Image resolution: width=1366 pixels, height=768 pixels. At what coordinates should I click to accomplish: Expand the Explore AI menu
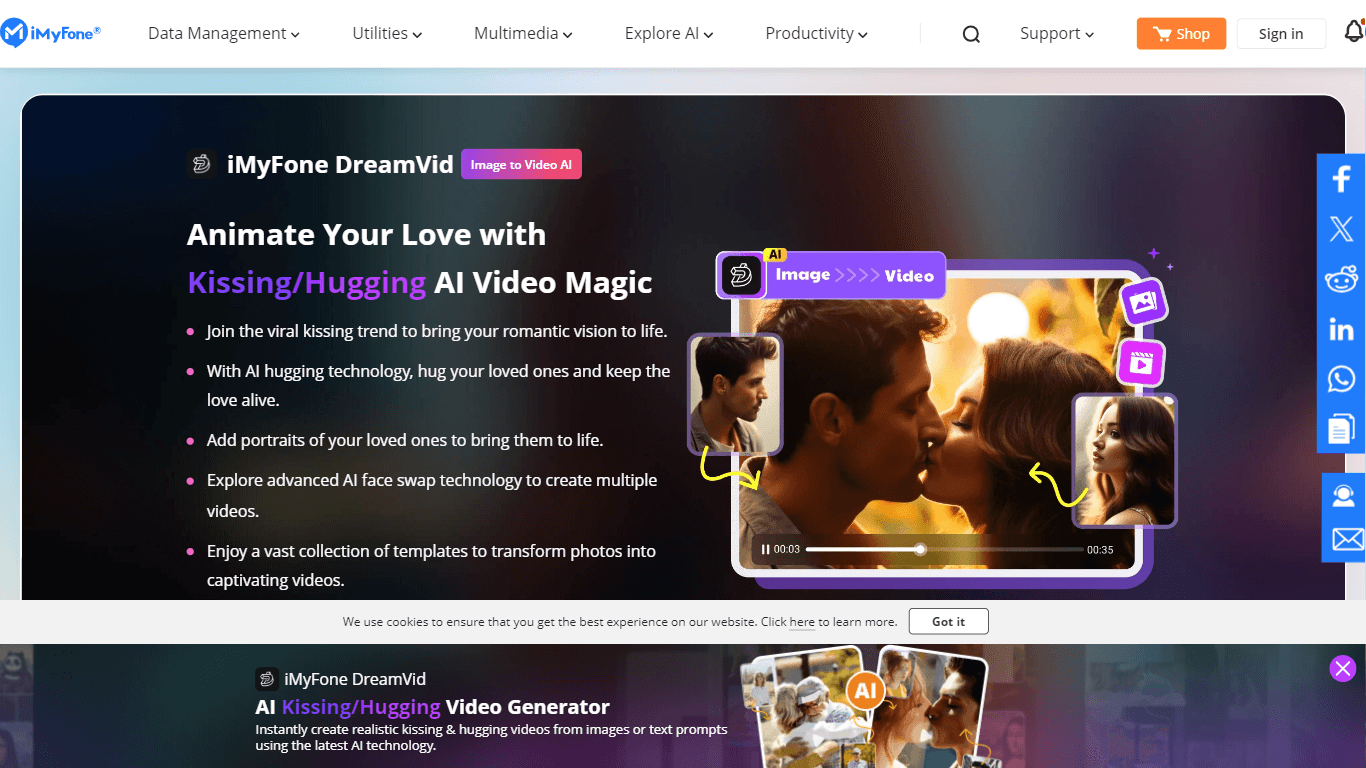[669, 33]
